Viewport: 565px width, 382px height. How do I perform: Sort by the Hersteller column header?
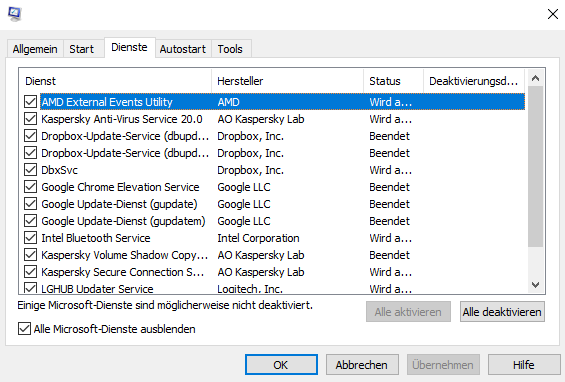[288, 81]
